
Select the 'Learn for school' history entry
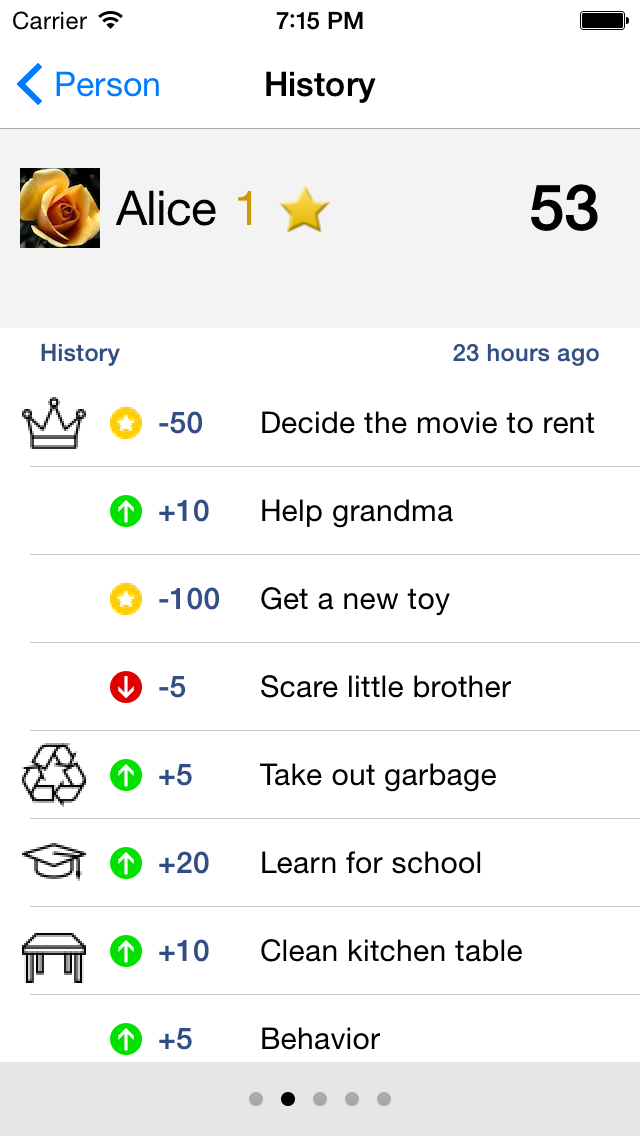pos(371,863)
